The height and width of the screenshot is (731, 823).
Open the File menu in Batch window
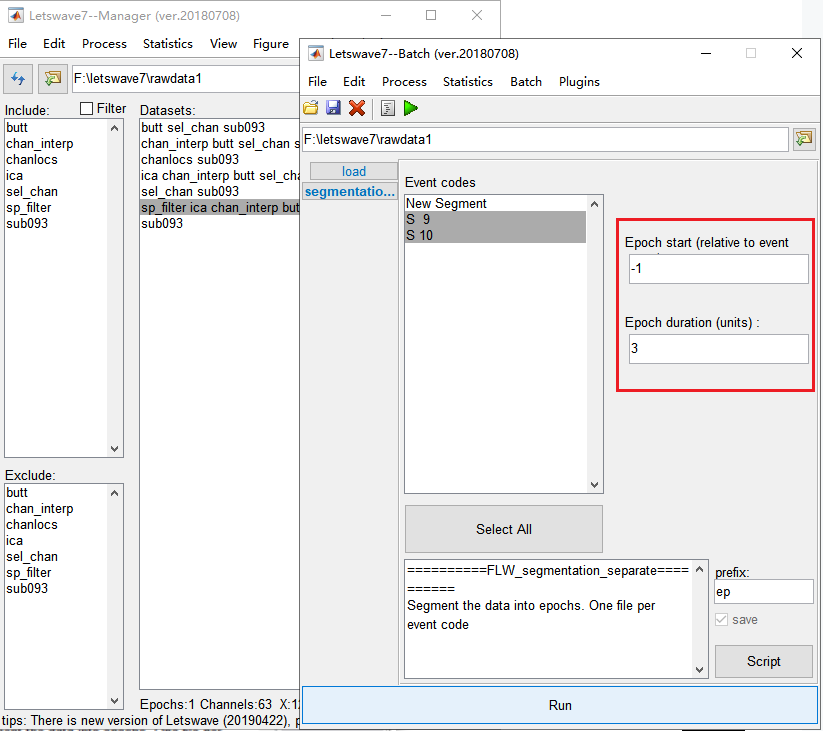[x=317, y=82]
